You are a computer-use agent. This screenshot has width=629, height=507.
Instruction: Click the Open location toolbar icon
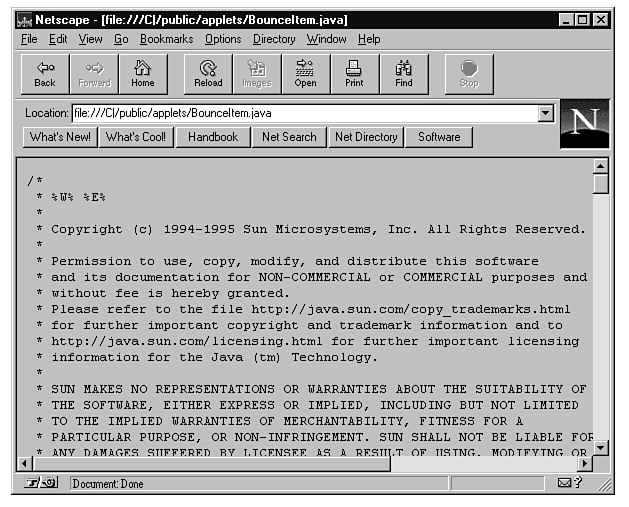point(305,74)
